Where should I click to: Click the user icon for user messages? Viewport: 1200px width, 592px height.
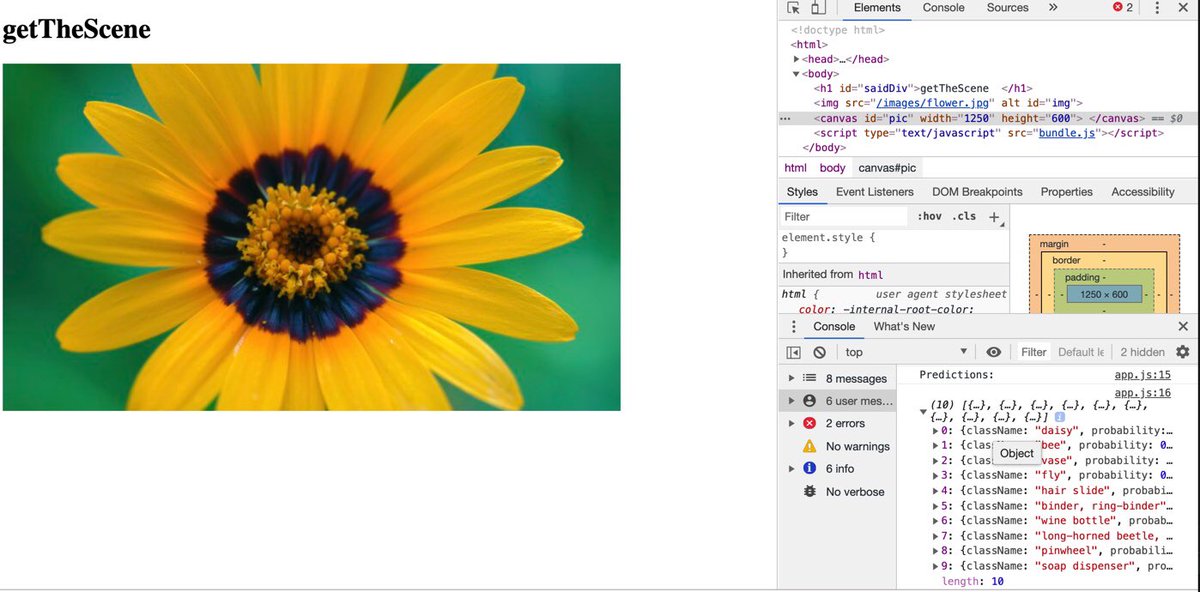810,401
